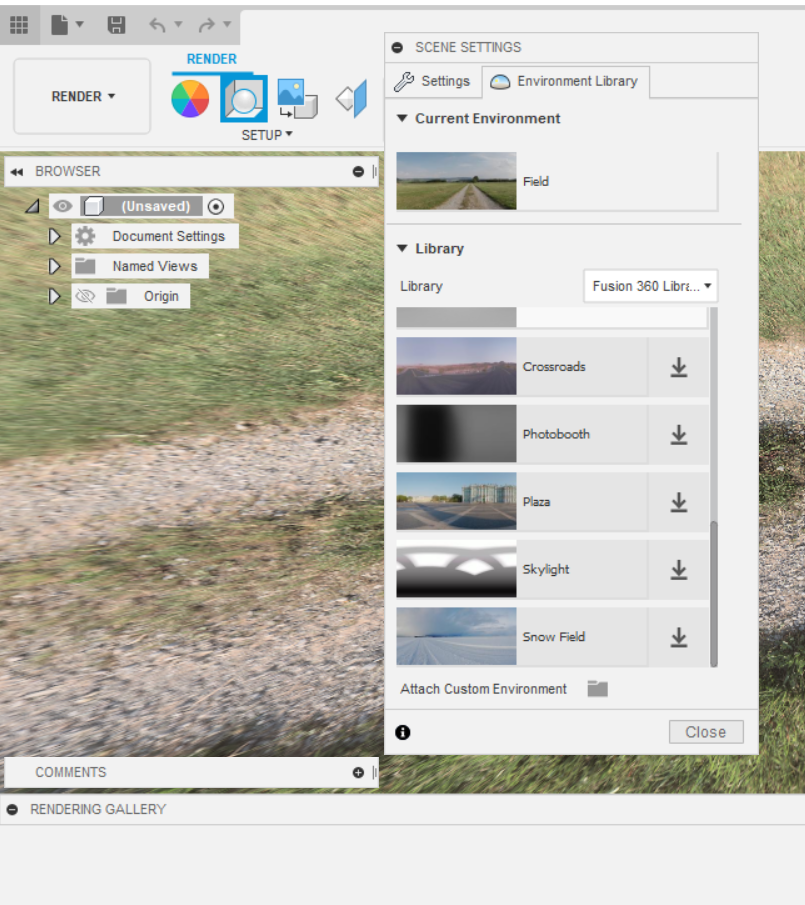Expand the Comments panel plus icon
Screen dimensions: 805x905
358,772
